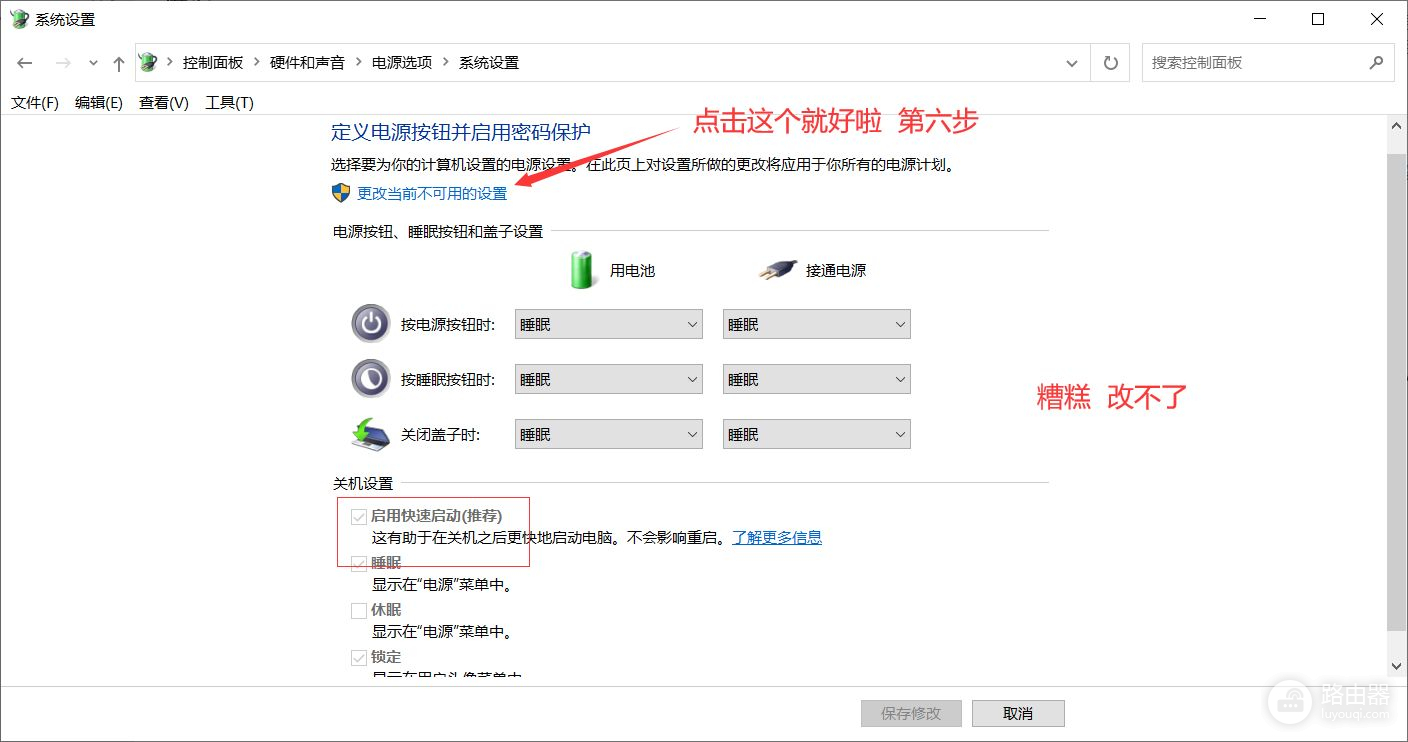Click the forward navigation arrow
The width and height of the screenshot is (1408, 742).
(x=63, y=63)
